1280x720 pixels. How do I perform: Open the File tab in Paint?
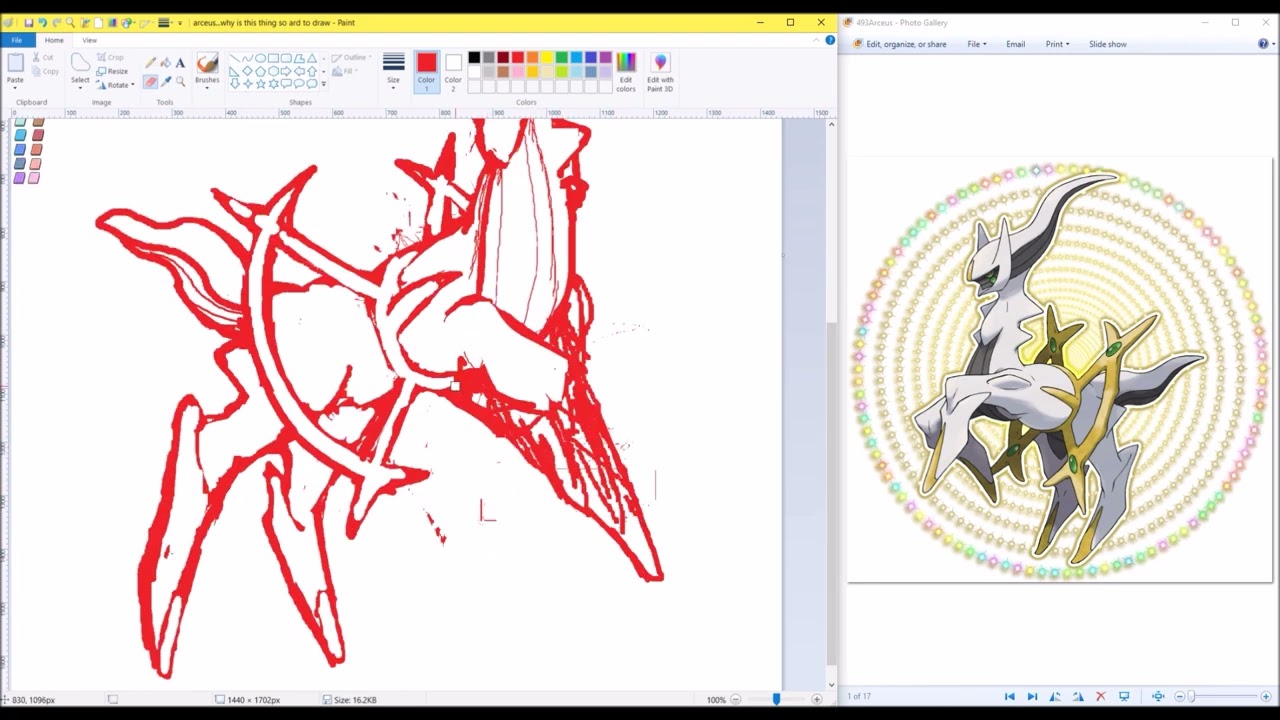coord(17,40)
